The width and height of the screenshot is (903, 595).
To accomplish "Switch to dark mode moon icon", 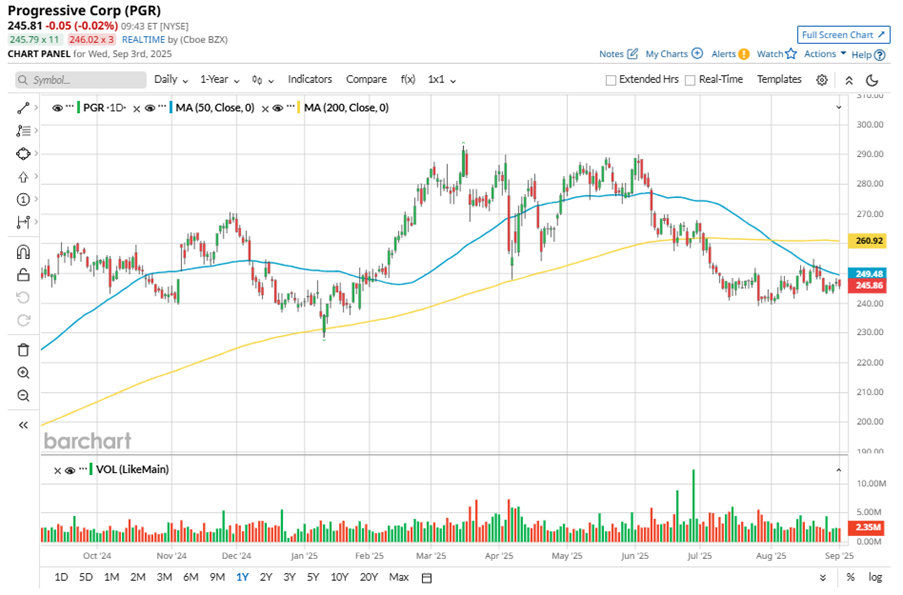I will (872, 80).
